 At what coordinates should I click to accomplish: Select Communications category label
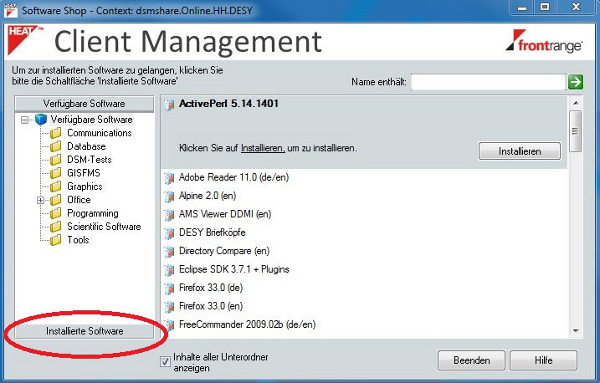[x=99, y=133]
